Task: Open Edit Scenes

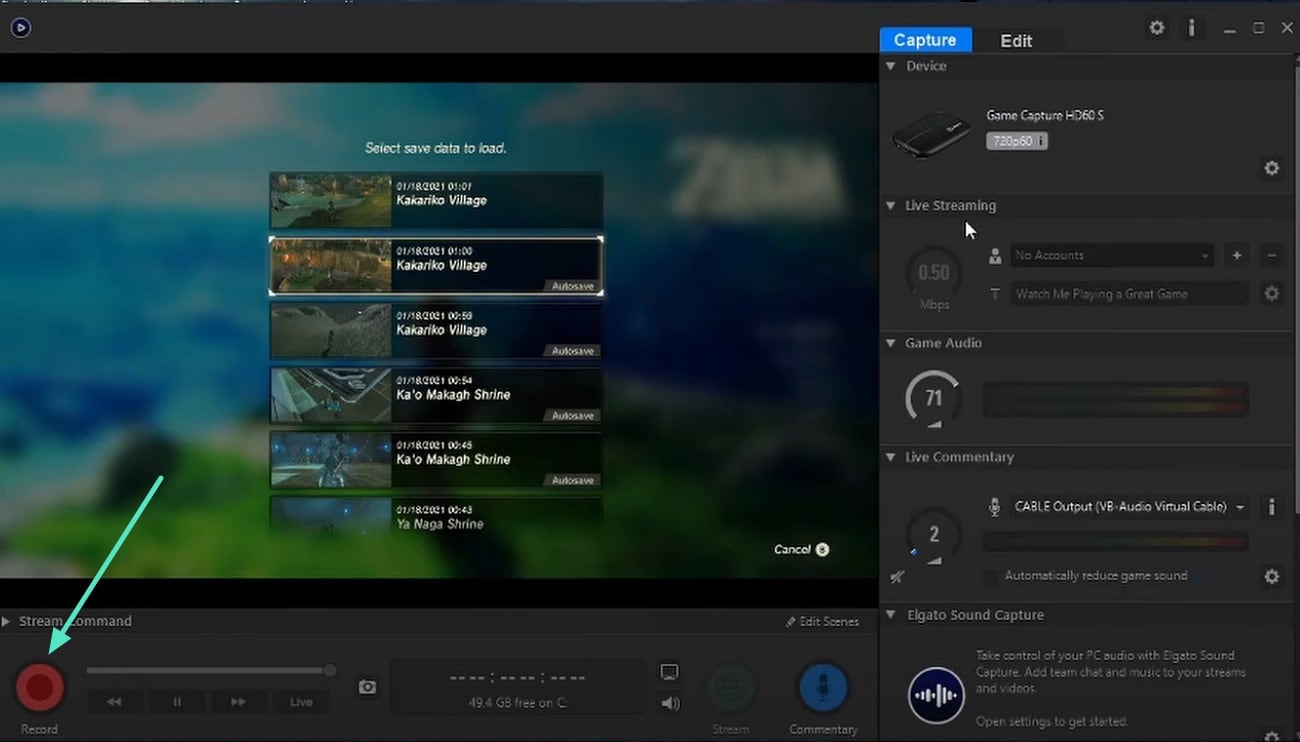Action: (822, 621)
